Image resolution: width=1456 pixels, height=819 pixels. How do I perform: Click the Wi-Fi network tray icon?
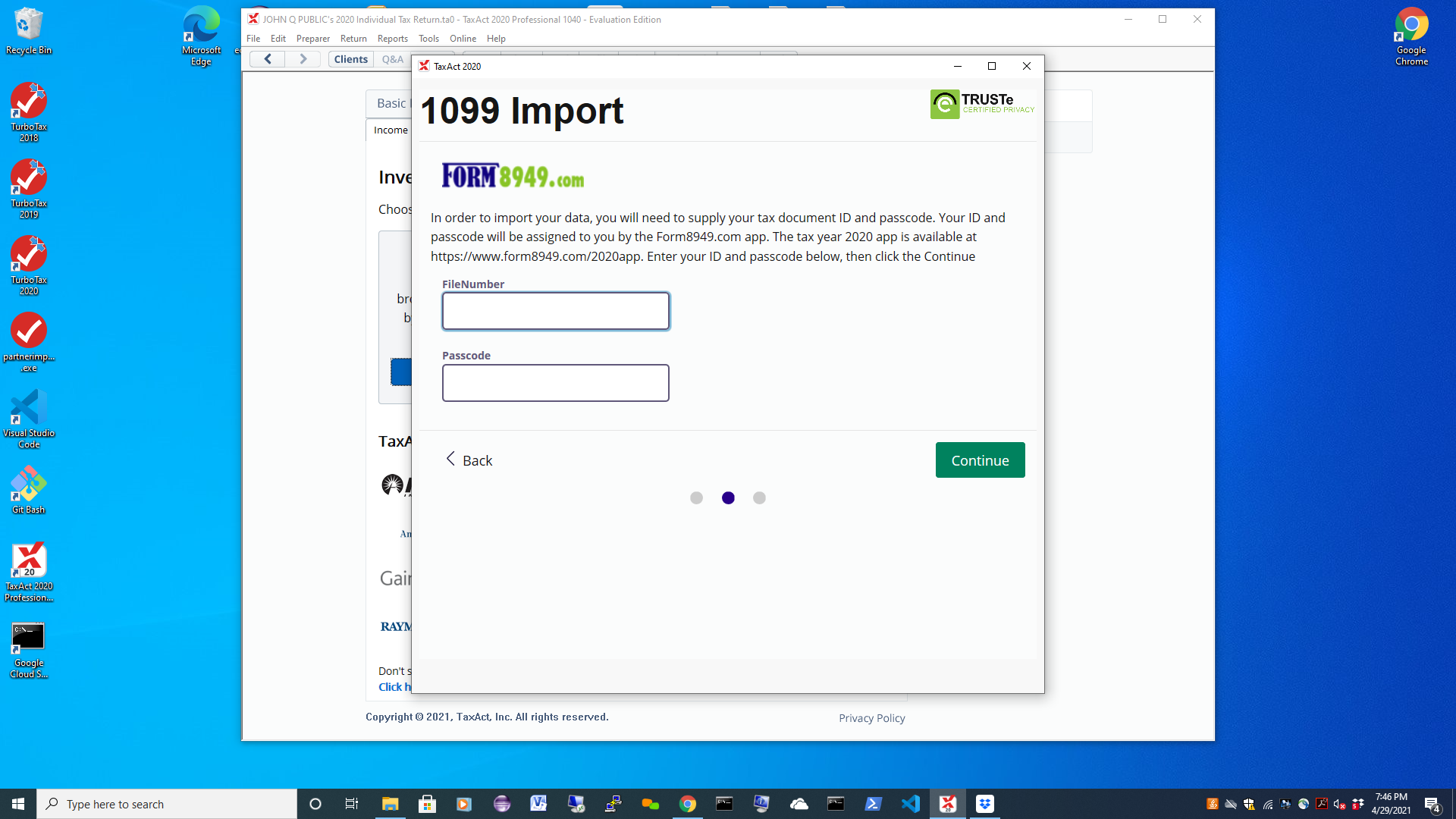[1267, 804]
